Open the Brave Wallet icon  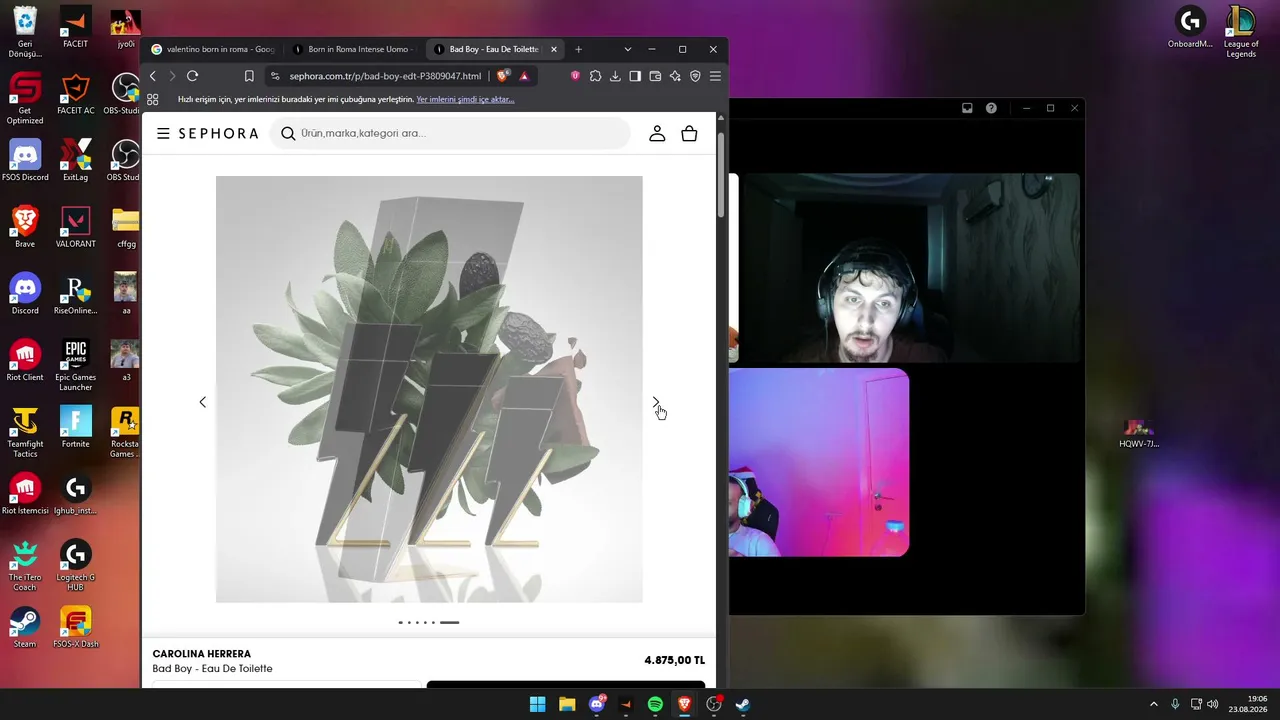(655, 76)
